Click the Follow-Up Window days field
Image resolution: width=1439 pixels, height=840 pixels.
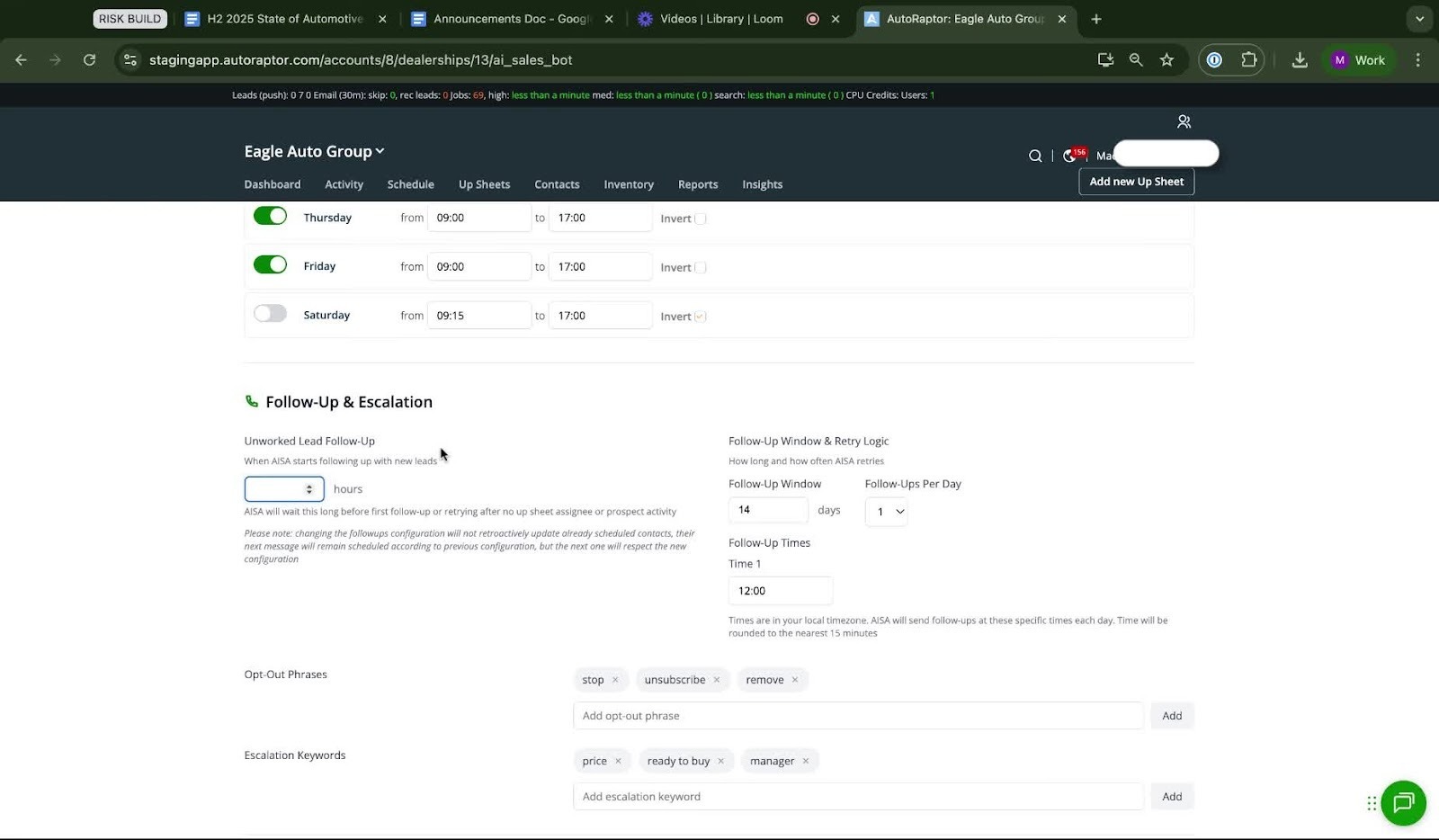tap(767, 510)
